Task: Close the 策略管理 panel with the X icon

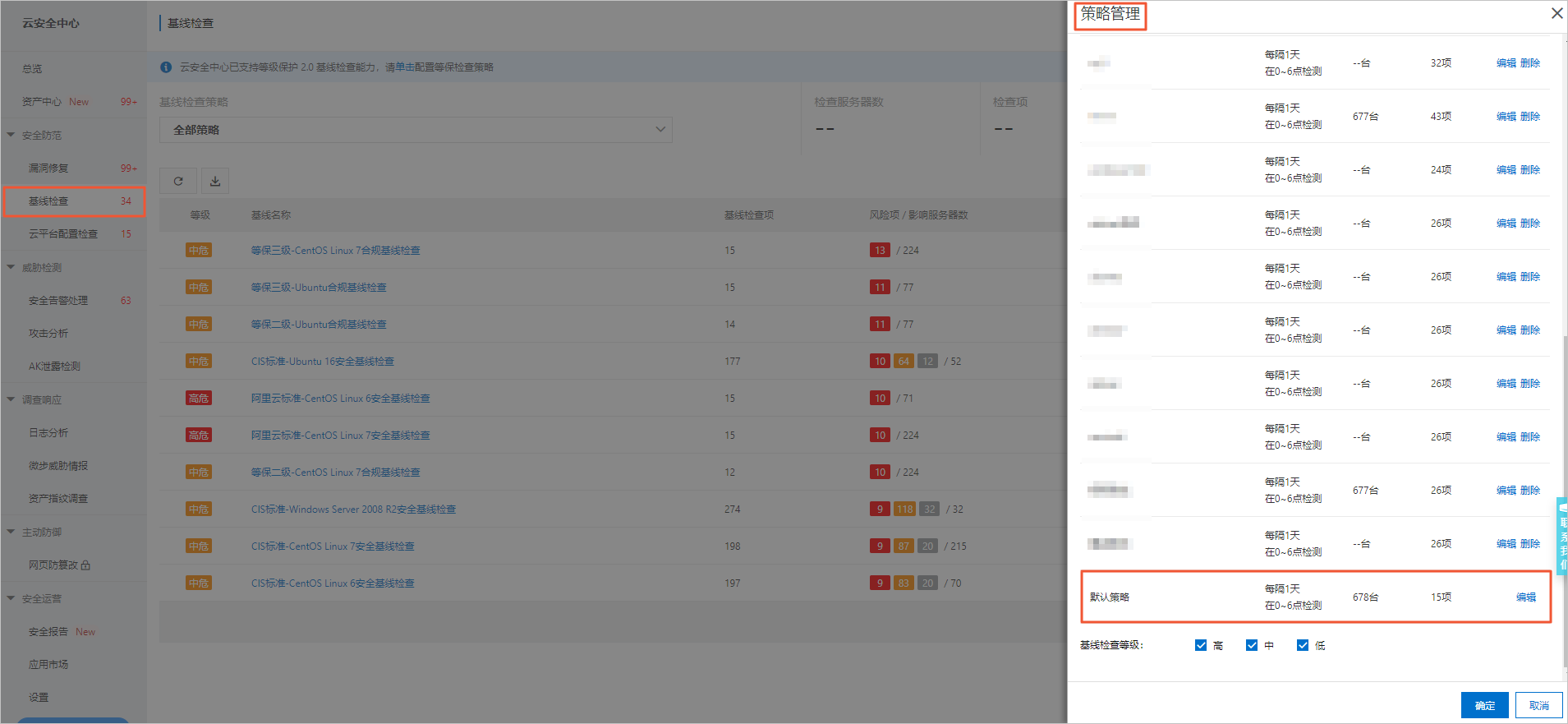Action: [1557, 13]
